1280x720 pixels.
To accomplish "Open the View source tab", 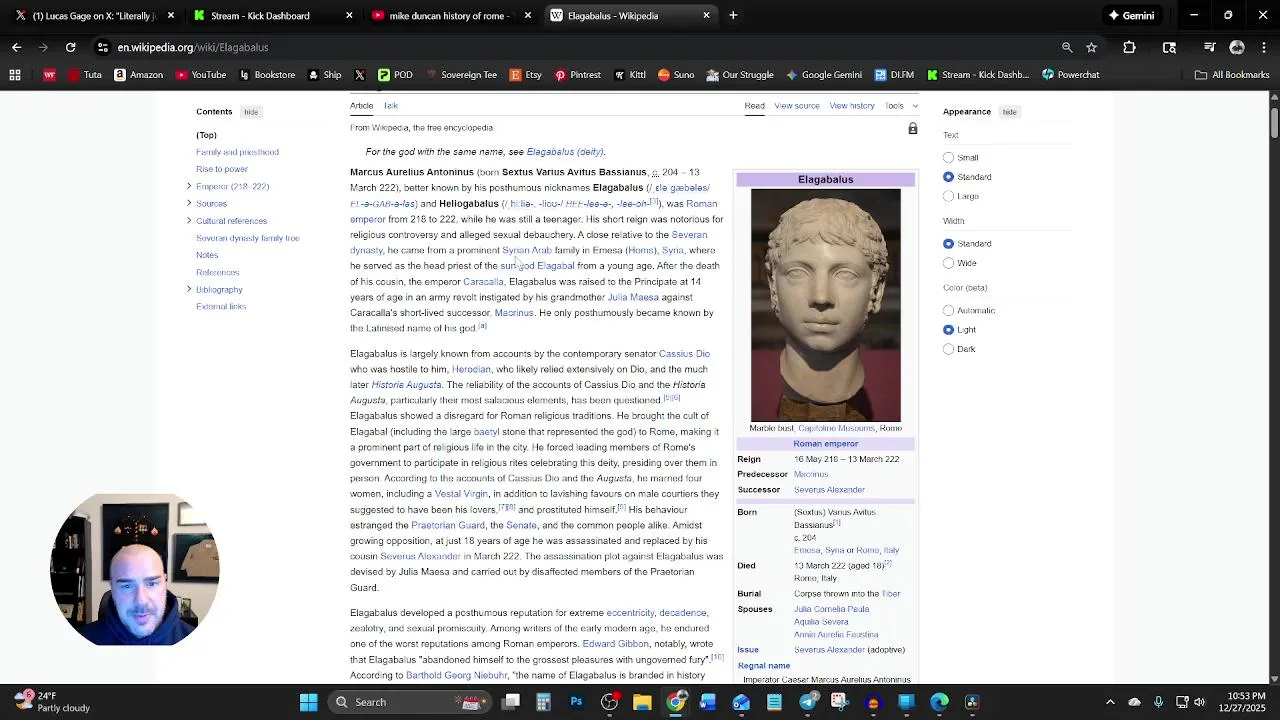I will click(x=797, y=105).
